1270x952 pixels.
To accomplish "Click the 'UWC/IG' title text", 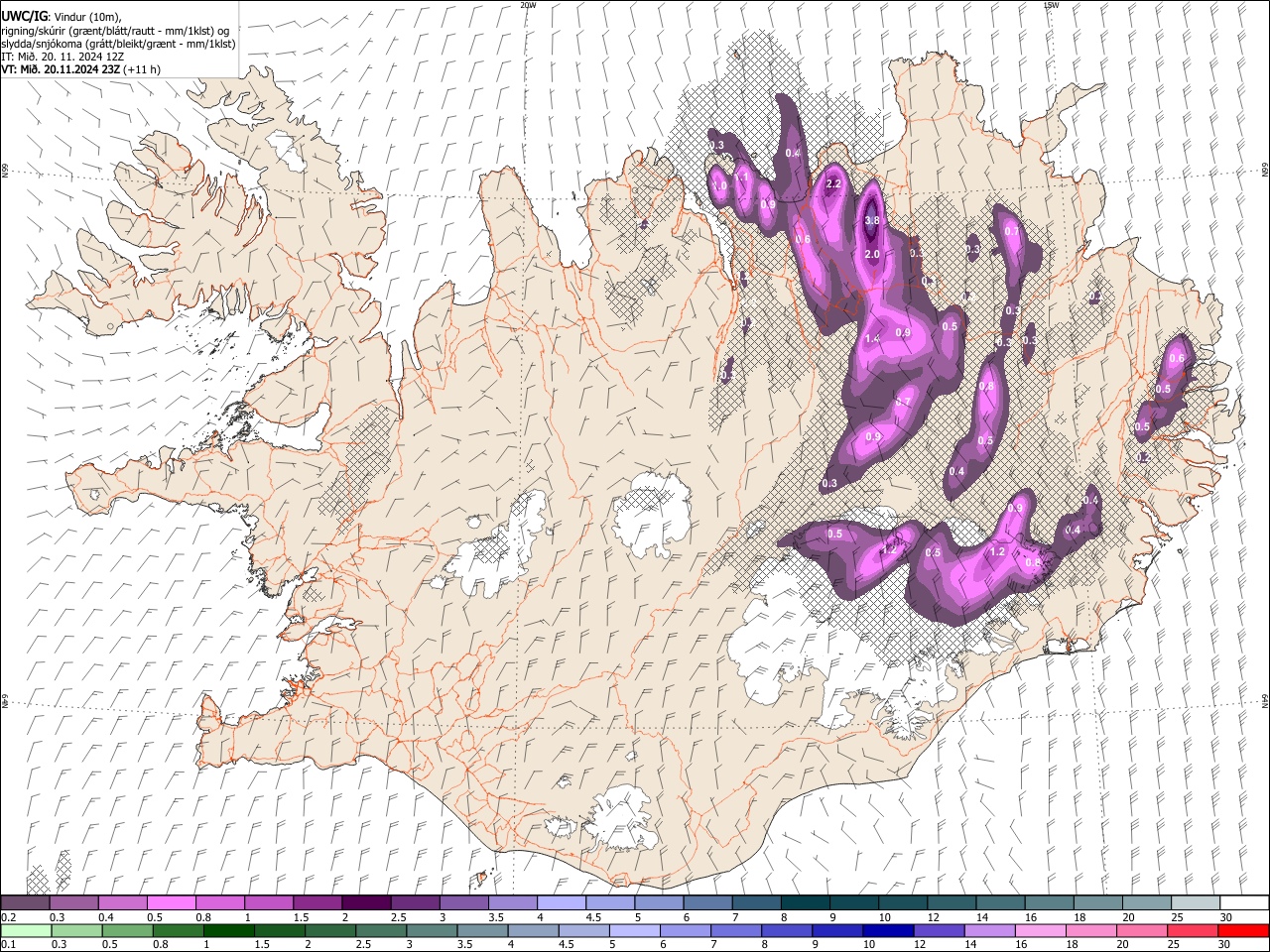I will [24, 17].
